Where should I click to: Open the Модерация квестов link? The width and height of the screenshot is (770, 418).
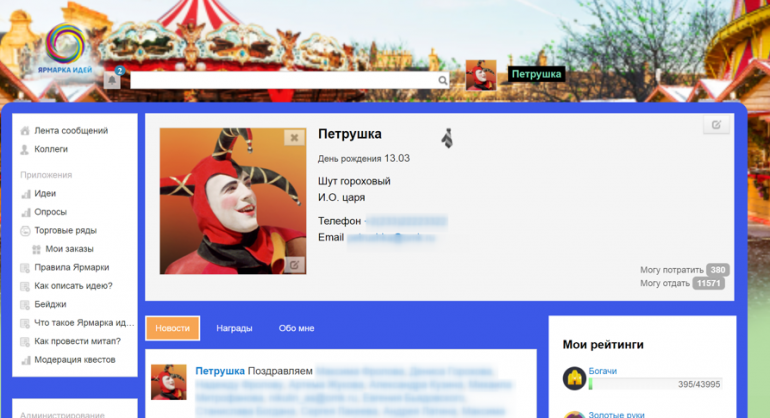pyautogui.click(x=75, y=359)
